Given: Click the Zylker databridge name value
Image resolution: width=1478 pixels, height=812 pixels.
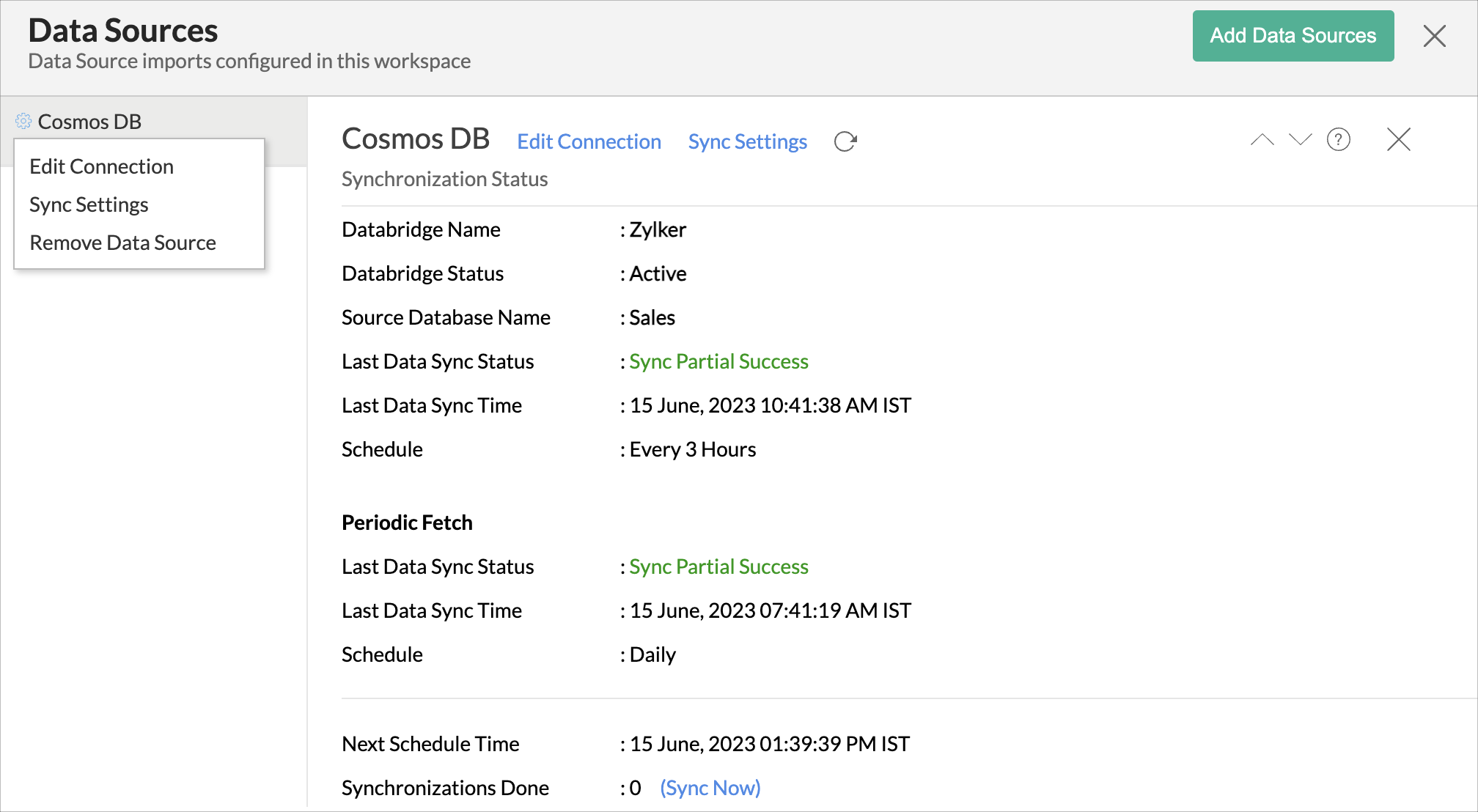Looking at the screenshot, I should pyautogui.click(x=658, y=229).
